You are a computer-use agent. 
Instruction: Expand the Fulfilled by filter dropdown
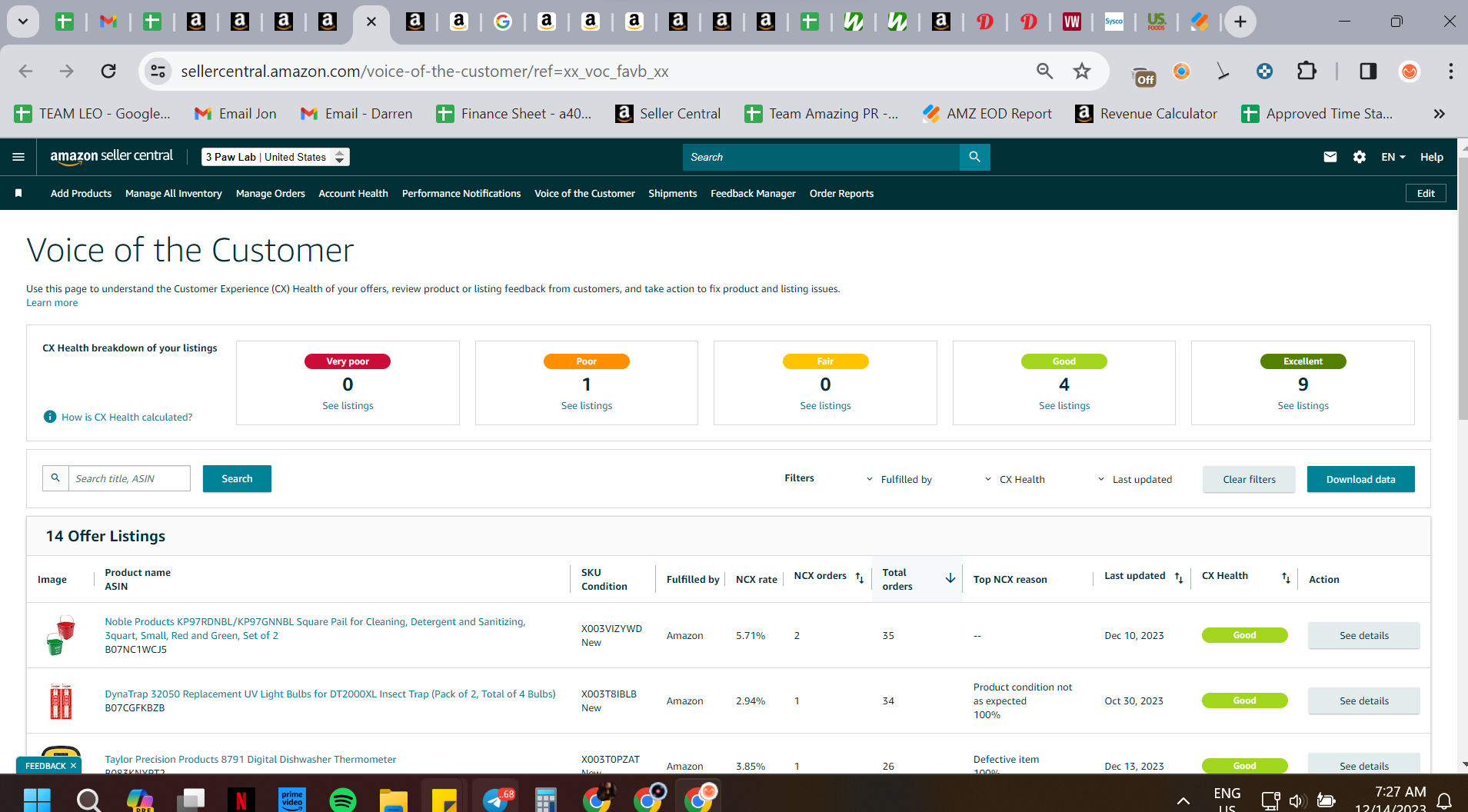pos(899,479)
